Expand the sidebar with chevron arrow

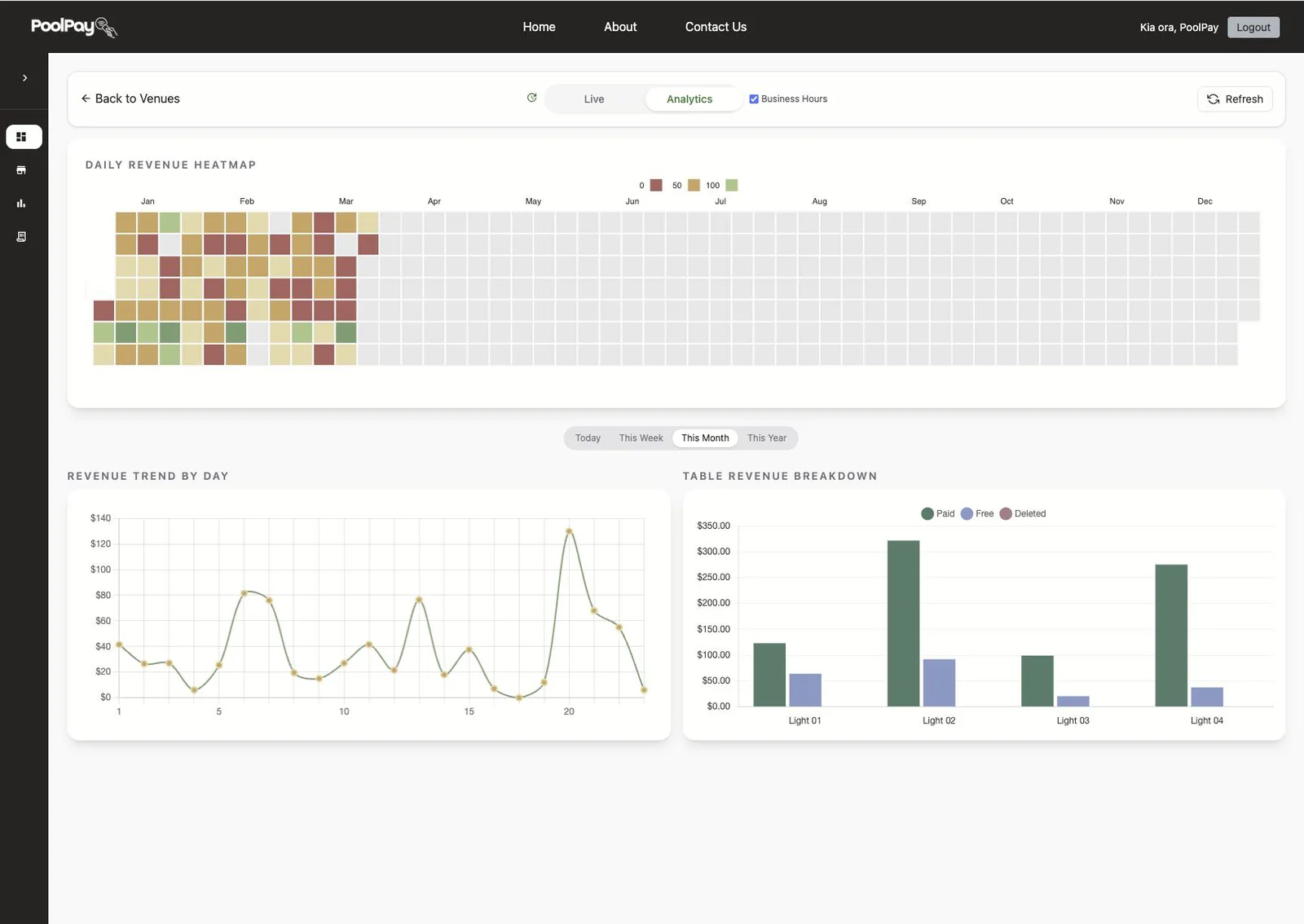pos(24,78)
